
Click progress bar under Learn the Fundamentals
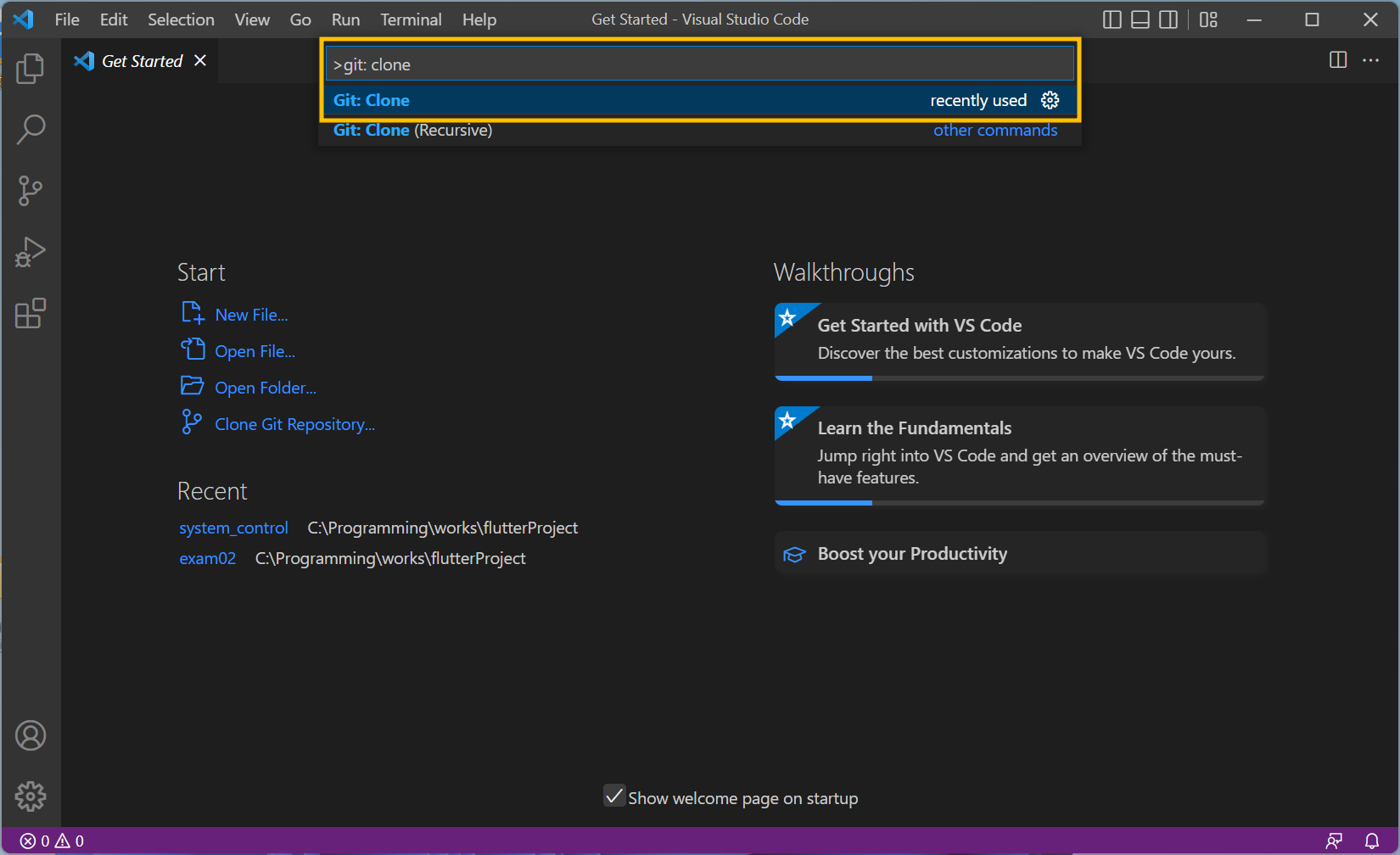[1020, 503]
